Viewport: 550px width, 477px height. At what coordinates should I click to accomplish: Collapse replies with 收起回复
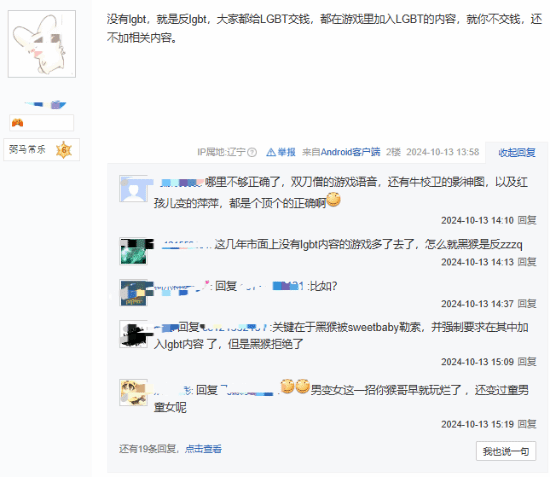pos(517,153)
